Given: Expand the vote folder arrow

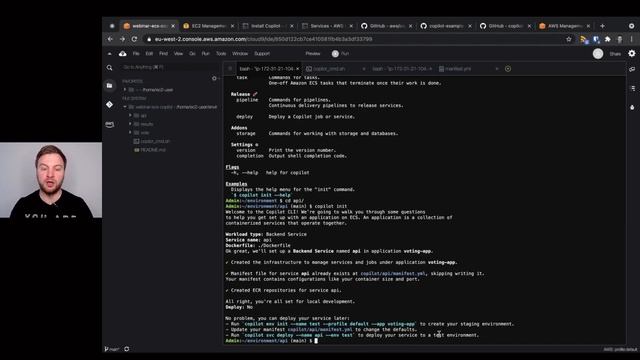Looking at the screenshot, I should (130, 133).
